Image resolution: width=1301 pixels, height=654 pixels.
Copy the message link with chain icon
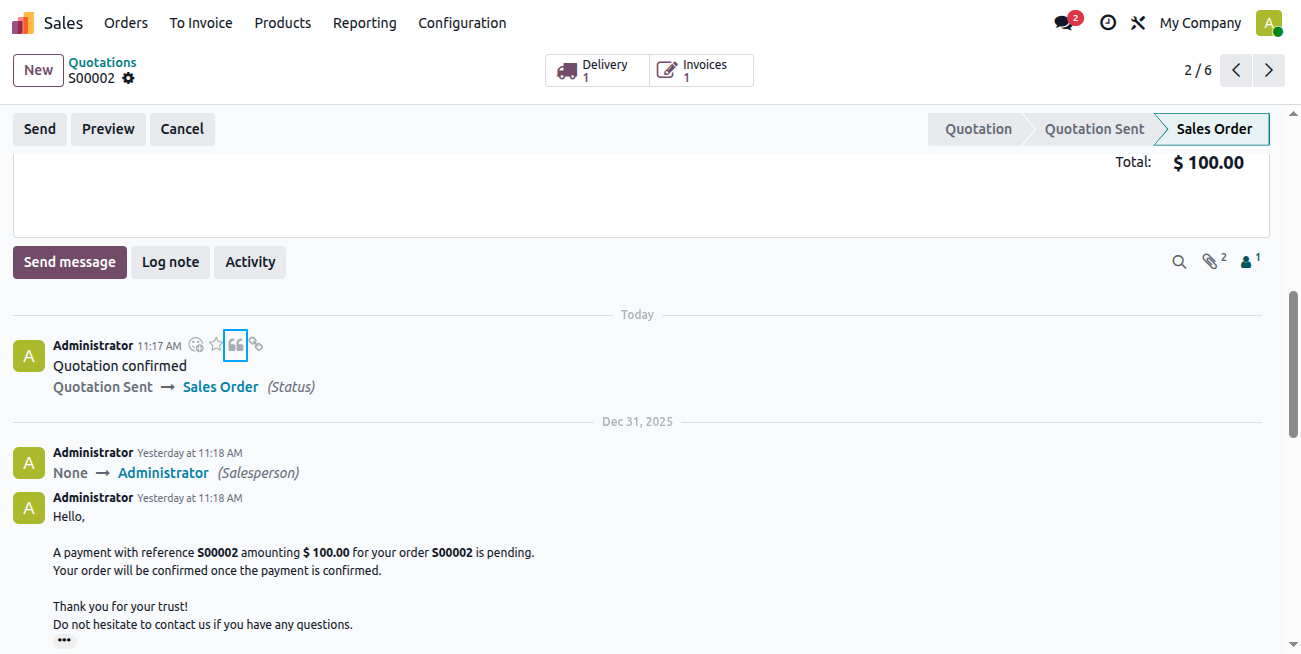(256, 344)
